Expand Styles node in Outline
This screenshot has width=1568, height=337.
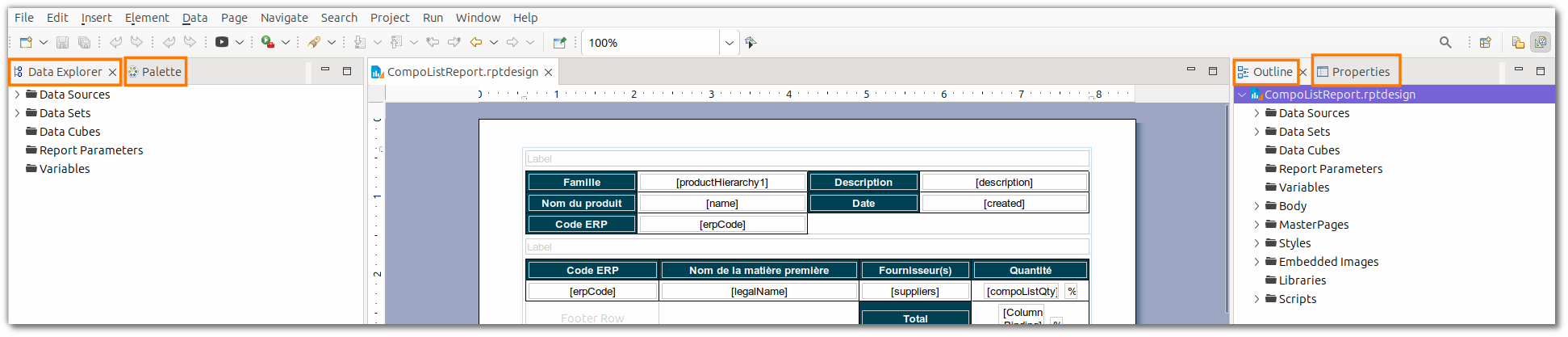(1256, 243)
